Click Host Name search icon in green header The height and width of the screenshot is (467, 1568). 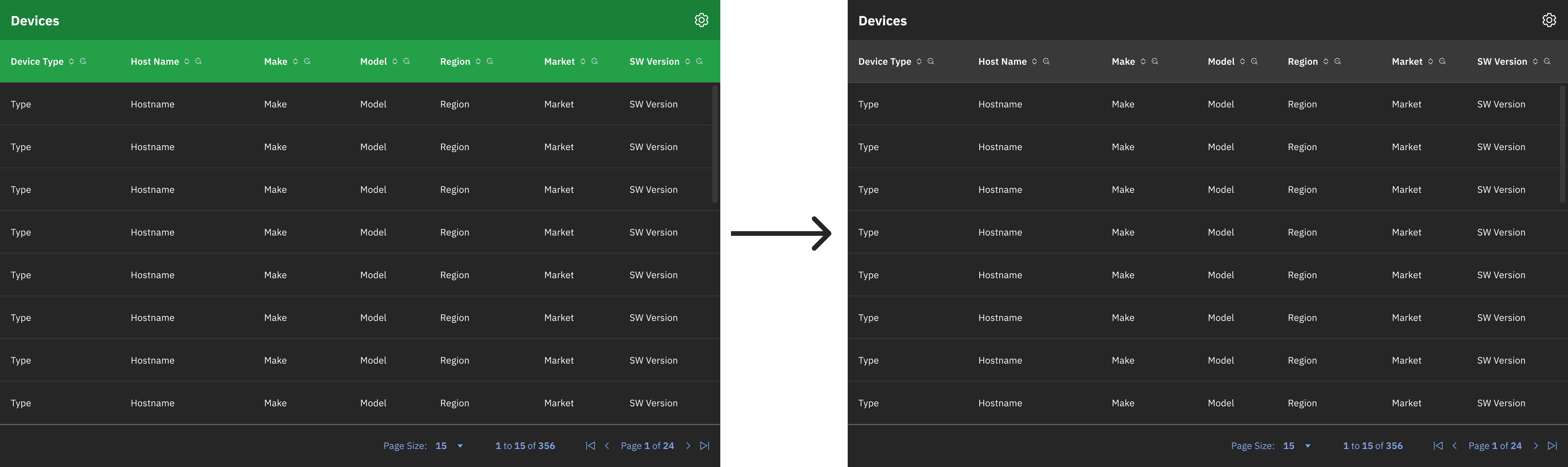click(198, 61)
